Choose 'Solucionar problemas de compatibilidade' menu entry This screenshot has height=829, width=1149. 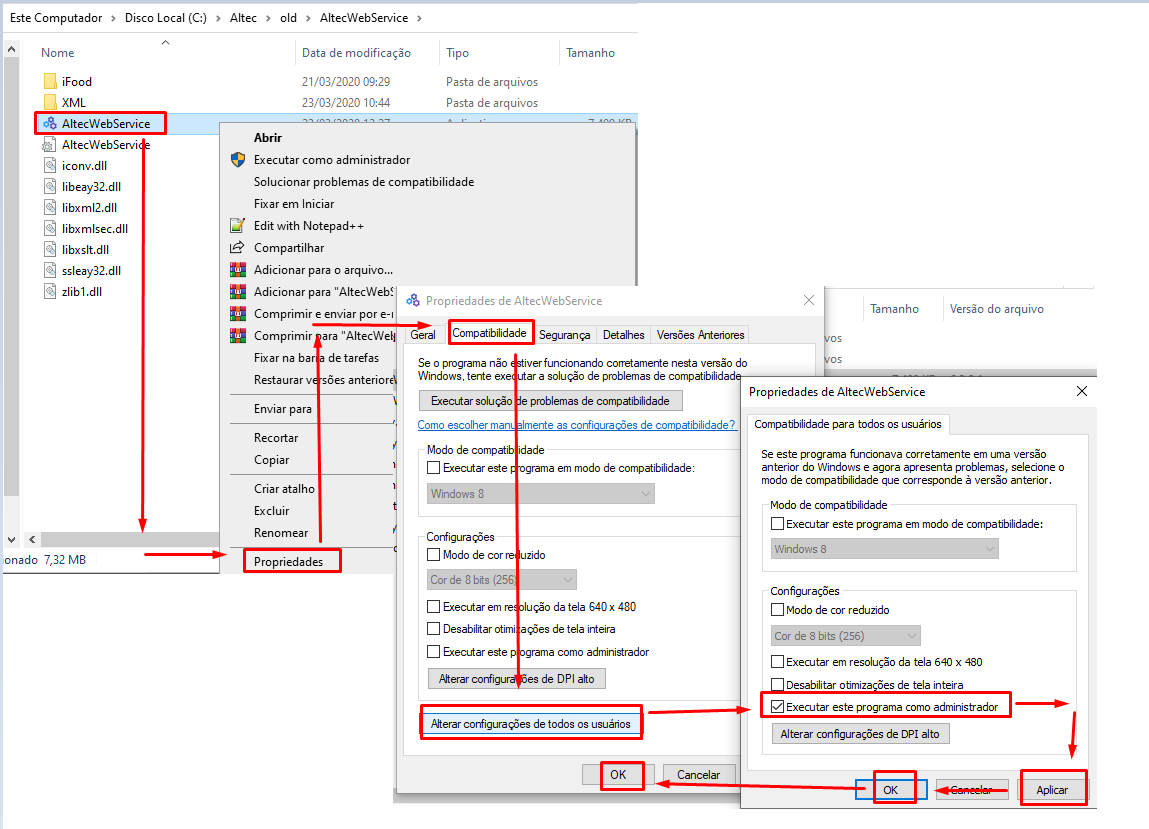pyautogui.click(x=364, y=182)
